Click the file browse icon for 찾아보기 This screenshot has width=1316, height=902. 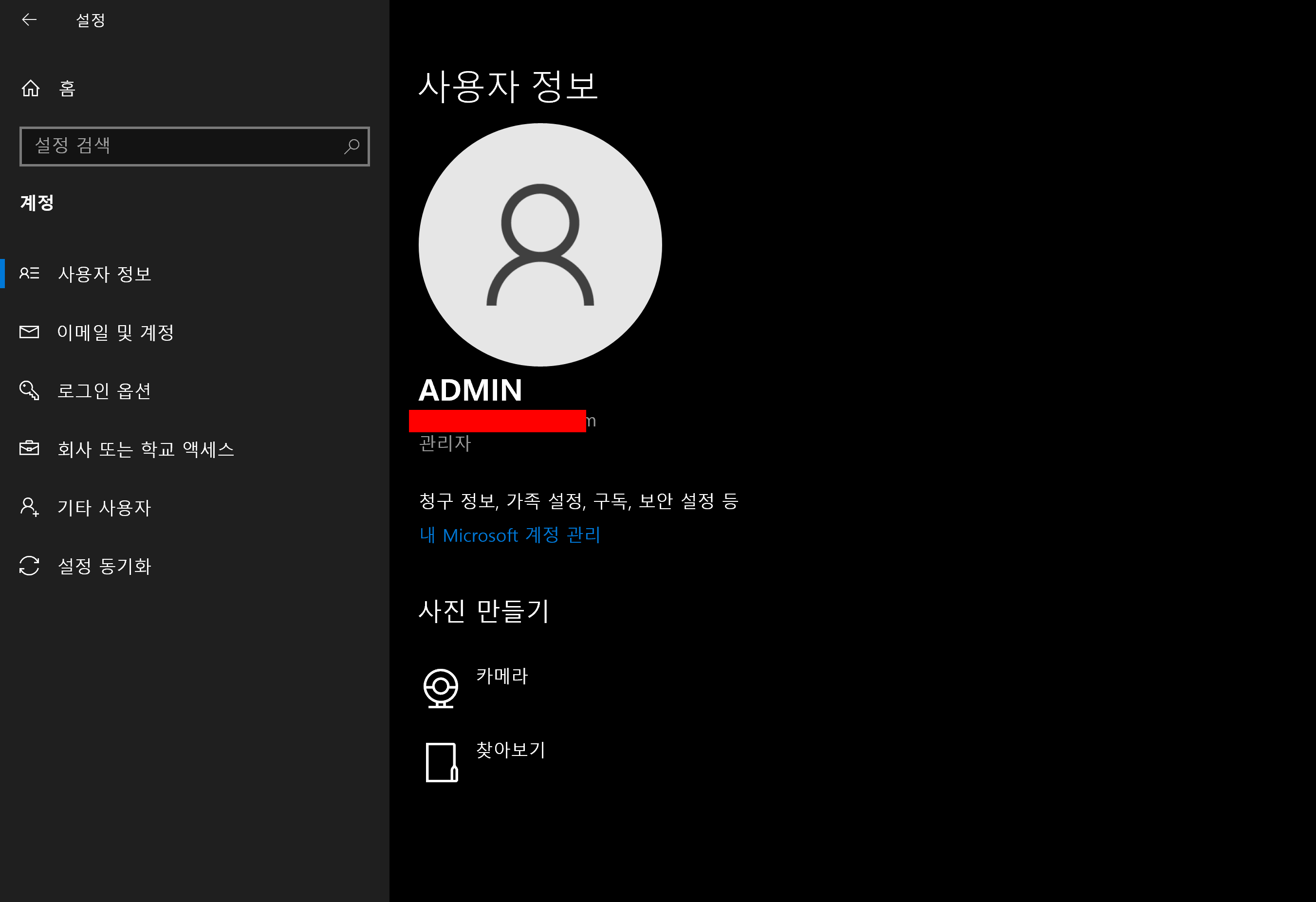pos(441,762)
